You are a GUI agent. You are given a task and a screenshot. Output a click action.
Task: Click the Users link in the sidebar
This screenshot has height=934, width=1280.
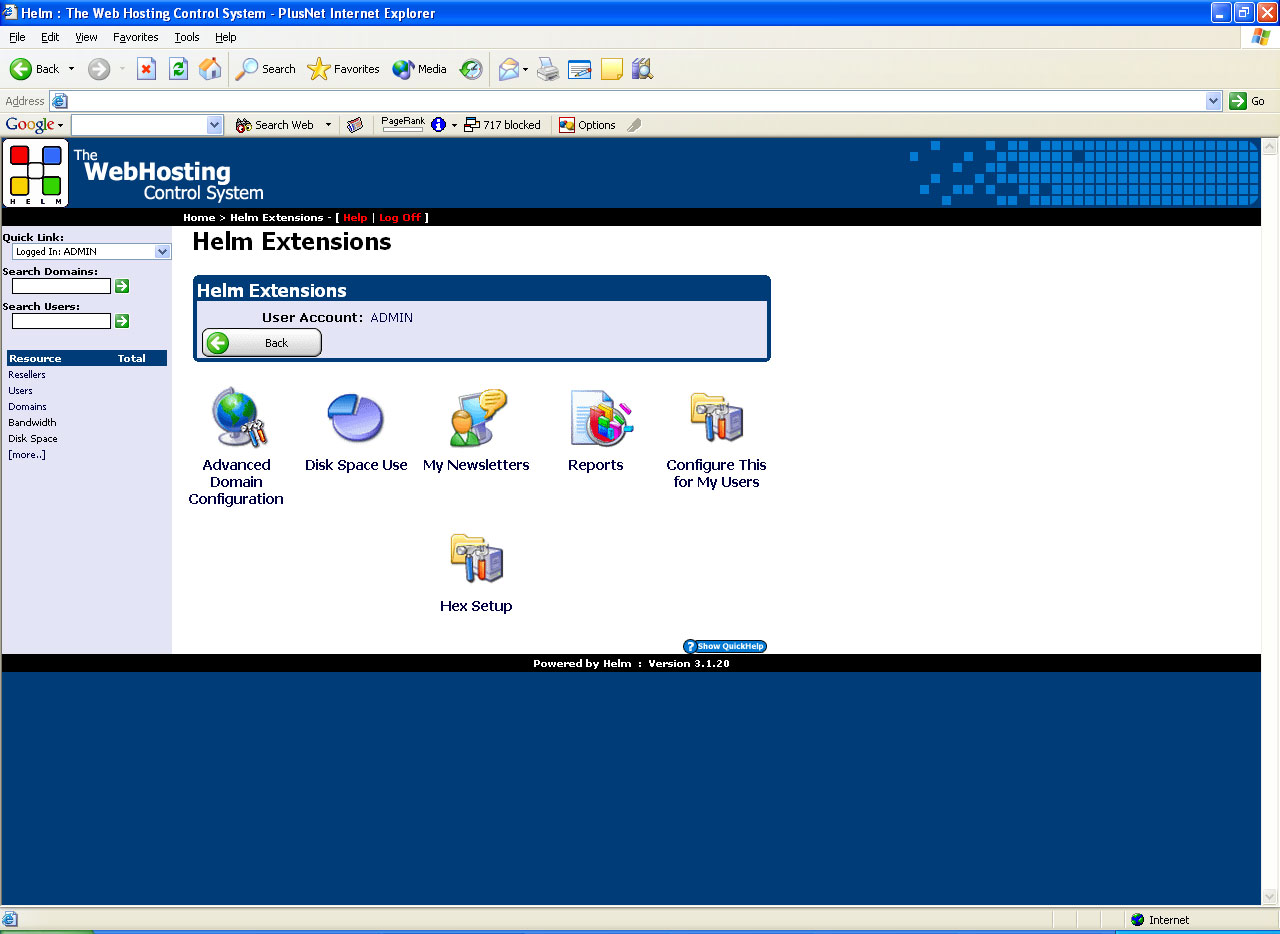tap(20, 391)
